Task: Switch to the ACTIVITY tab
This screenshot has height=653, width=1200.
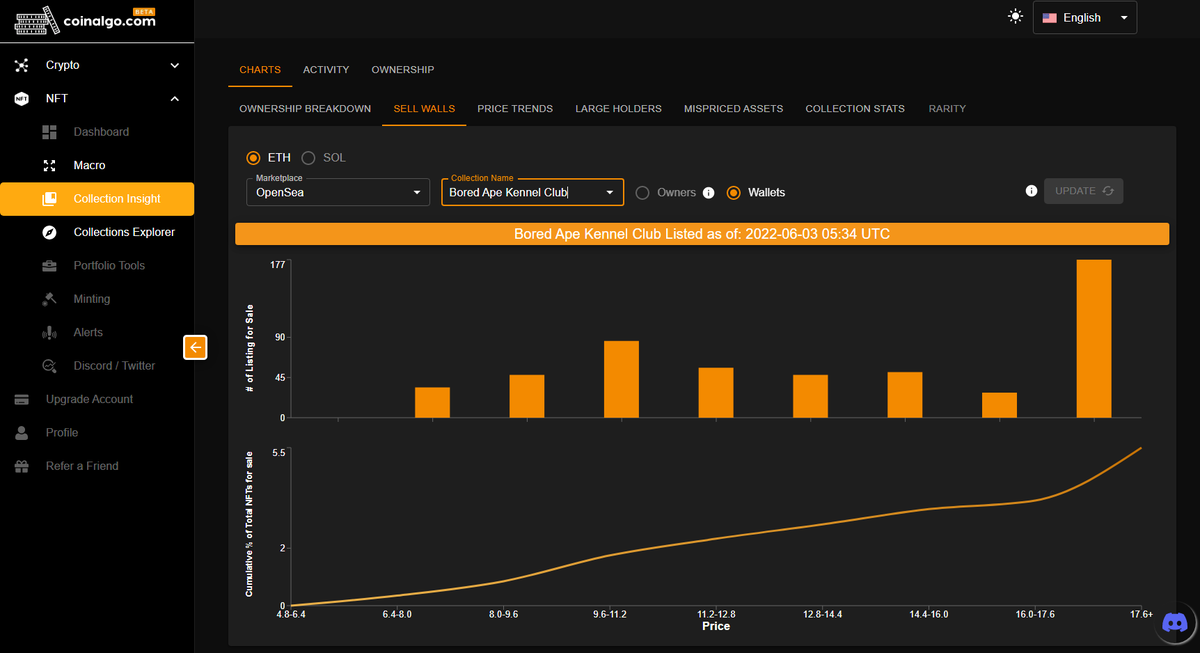Action: point(326,70)
